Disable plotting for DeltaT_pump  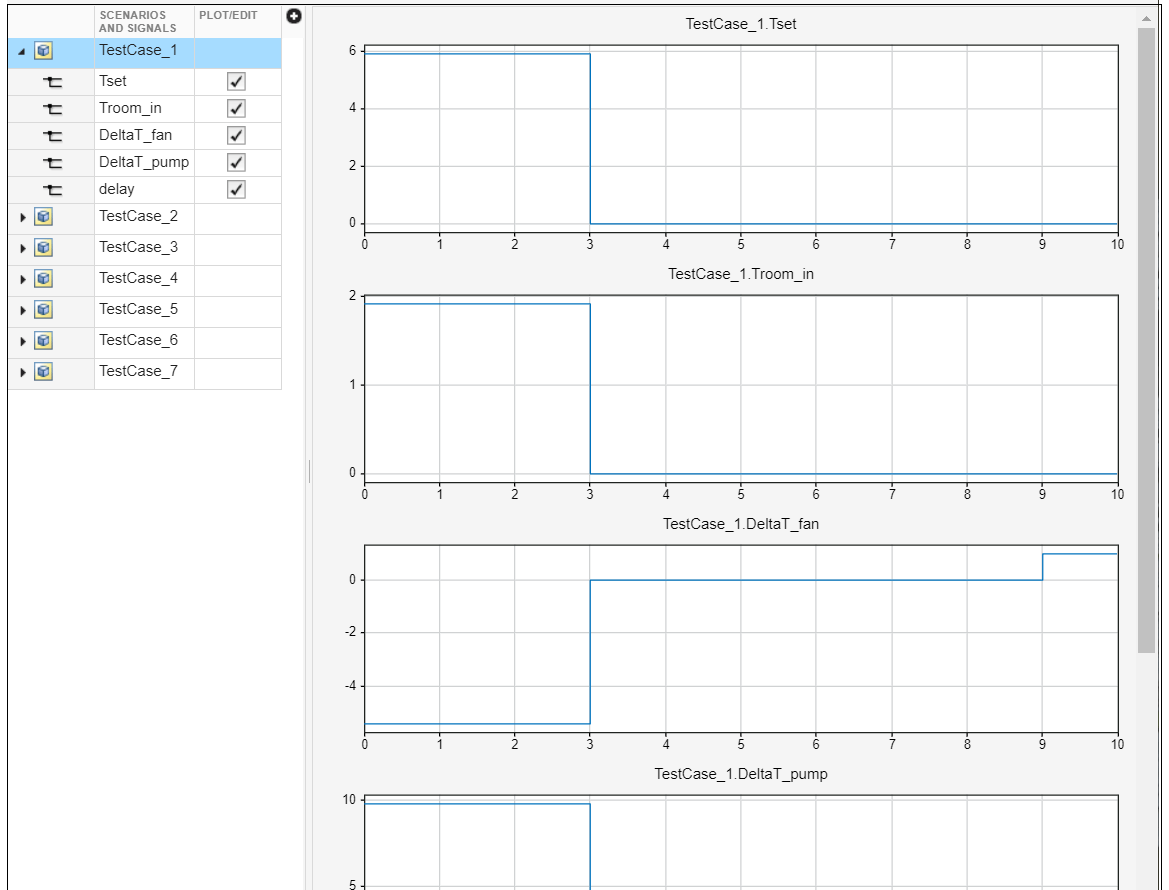[238, 162]
